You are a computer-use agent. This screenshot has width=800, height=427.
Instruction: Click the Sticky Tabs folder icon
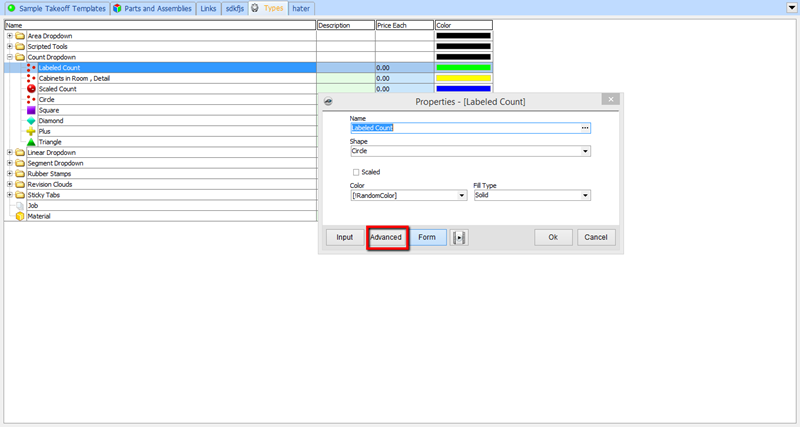pos(20,195)
